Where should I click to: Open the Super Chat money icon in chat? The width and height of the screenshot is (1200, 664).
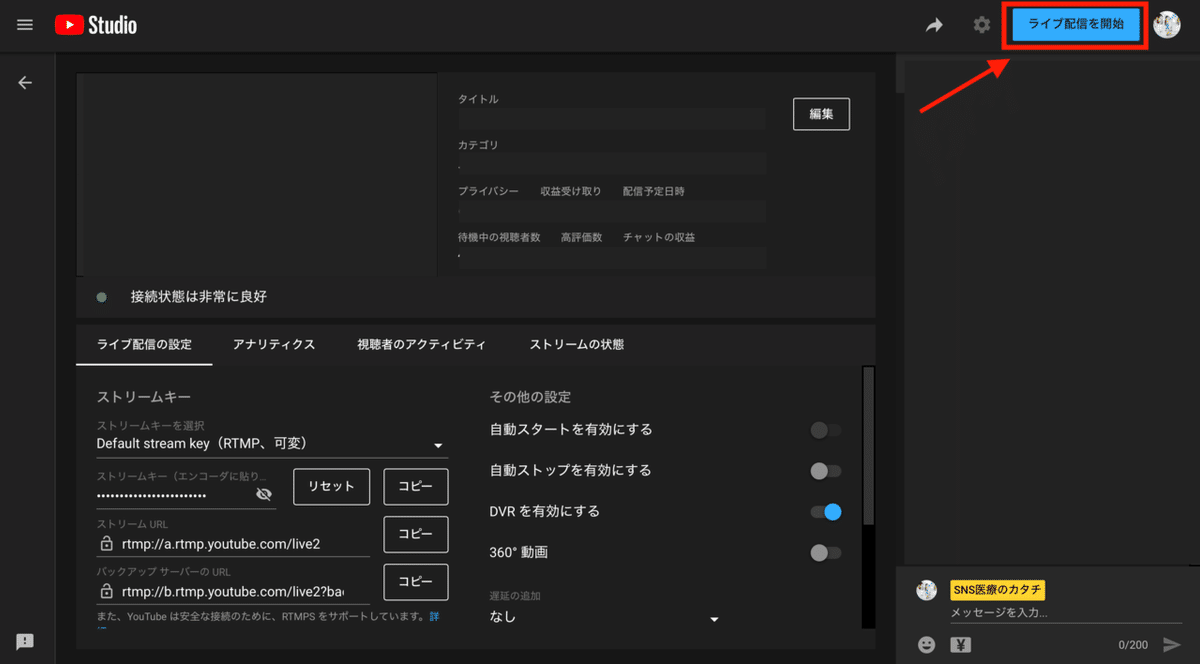click(961, 644)
